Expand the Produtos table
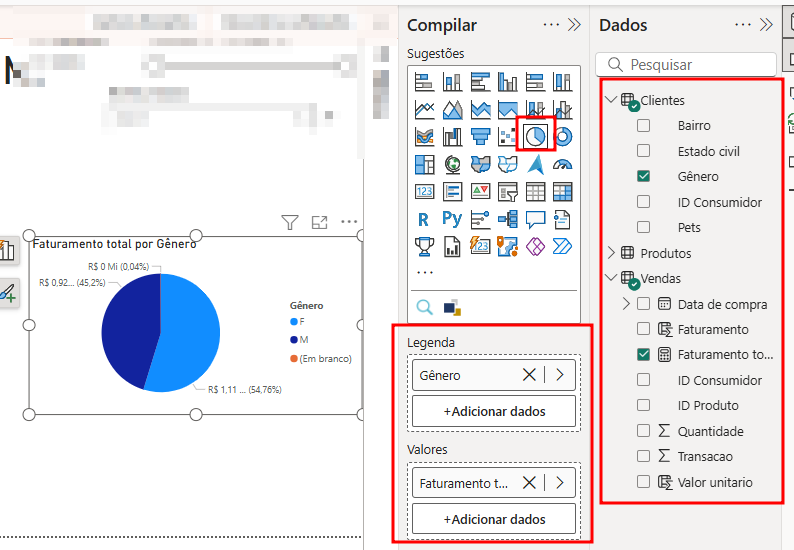 [611, 252]
